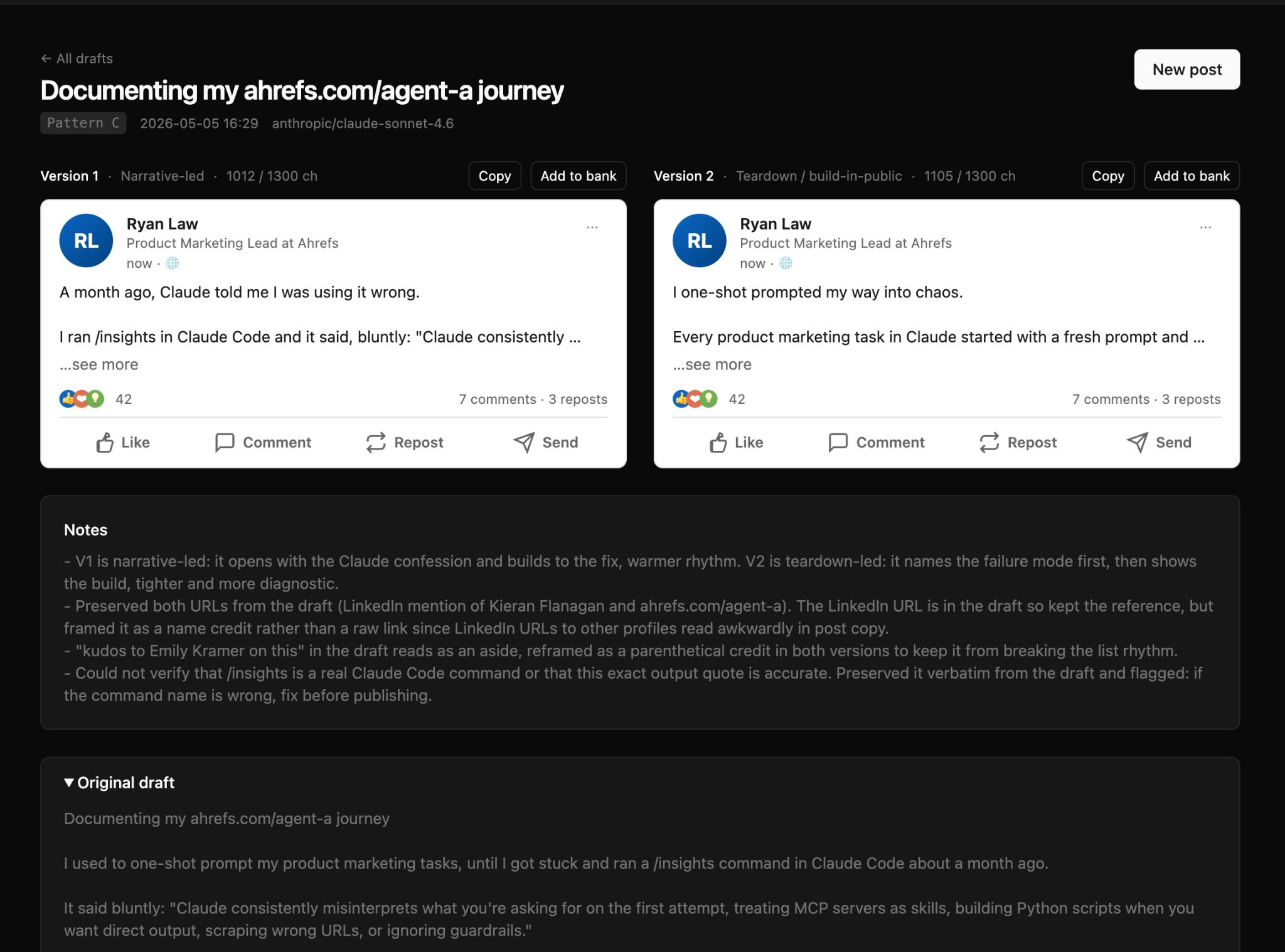This screenshot has width=1285, height=952.
Task: Copy Version 2 post text
Action: (x=1107, y=176)
